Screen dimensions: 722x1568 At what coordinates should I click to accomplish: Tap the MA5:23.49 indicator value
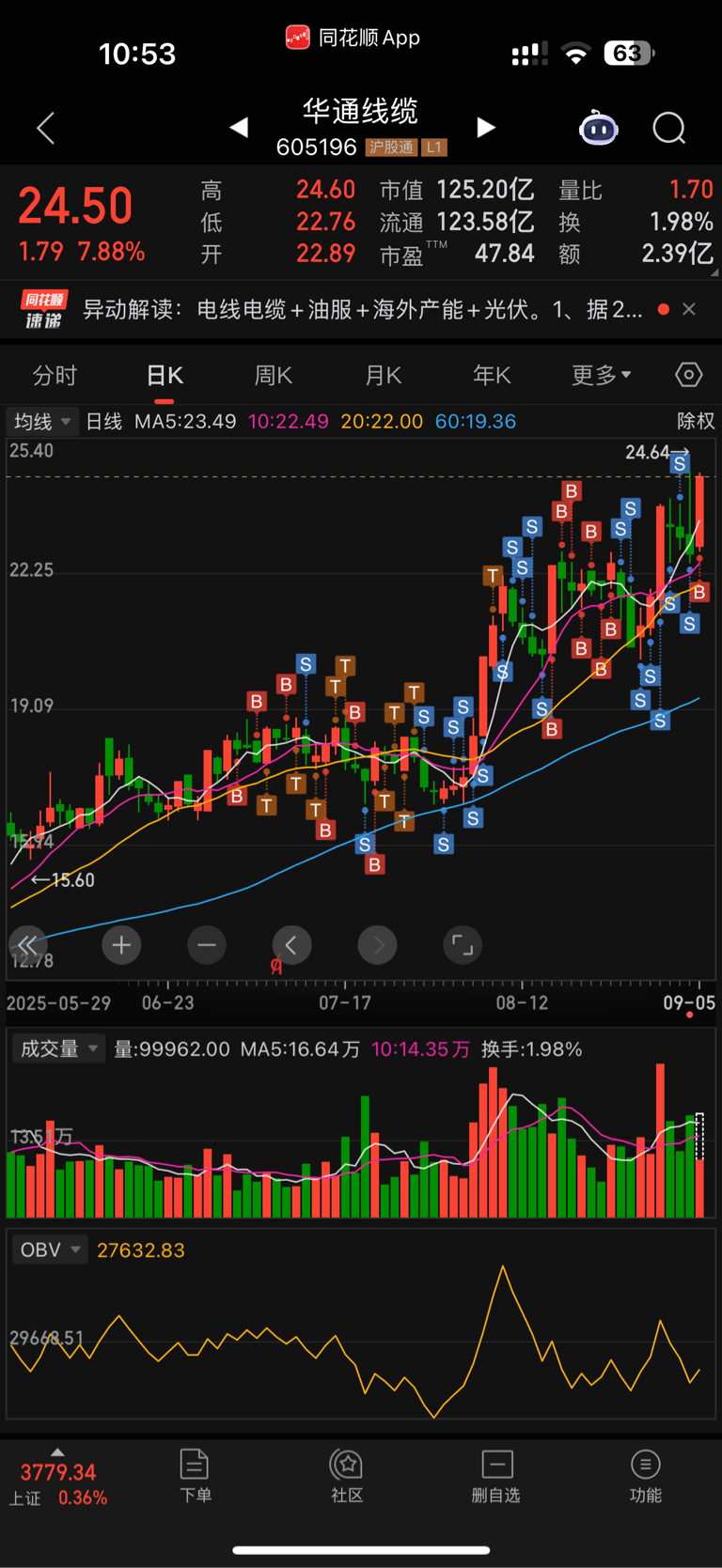point(185,422)
